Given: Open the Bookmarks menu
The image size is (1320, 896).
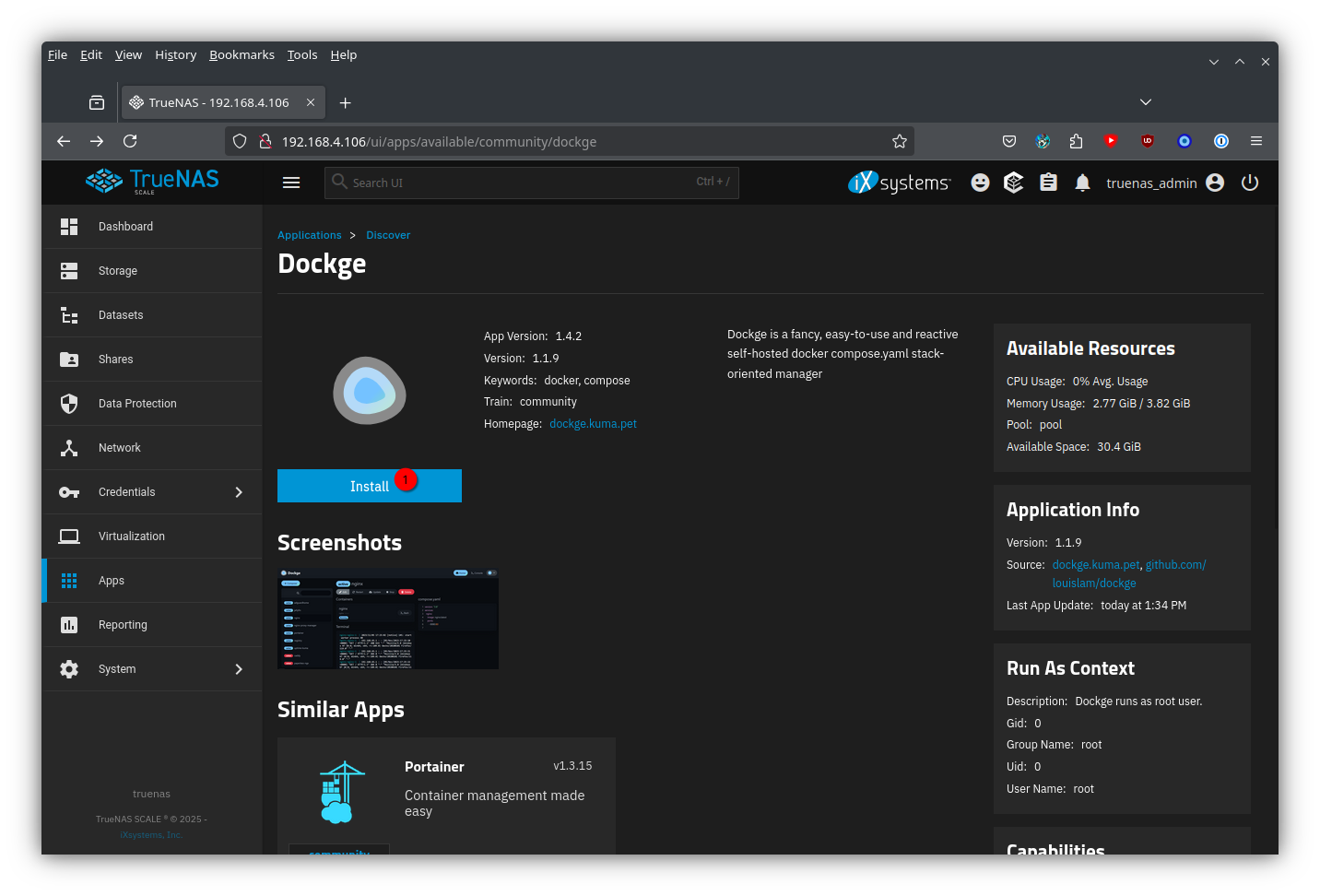Looking at the screenshot, I should pyautogui.click(x=242, y=55).
